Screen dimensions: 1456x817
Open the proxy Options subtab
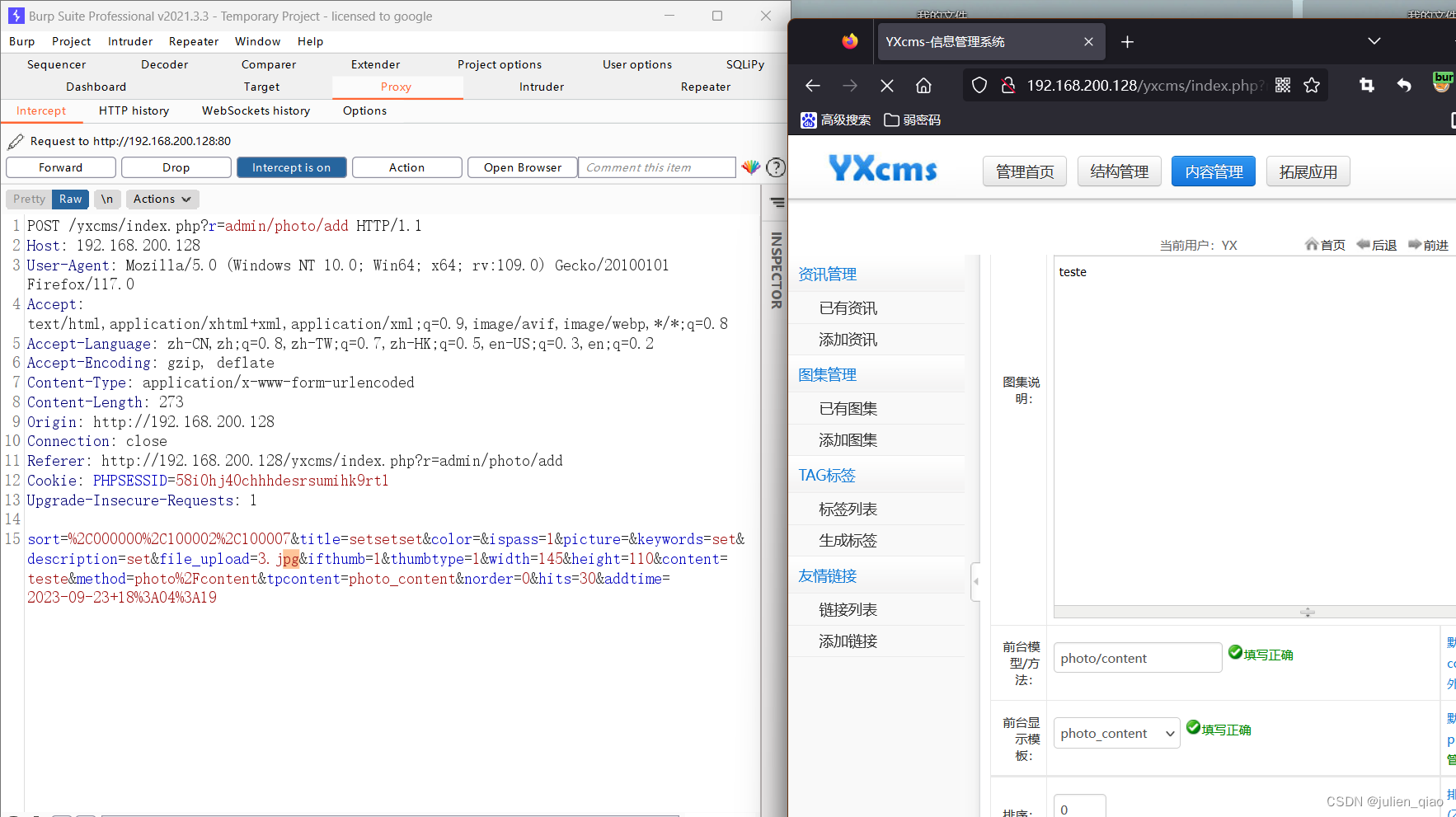[365, 110]
